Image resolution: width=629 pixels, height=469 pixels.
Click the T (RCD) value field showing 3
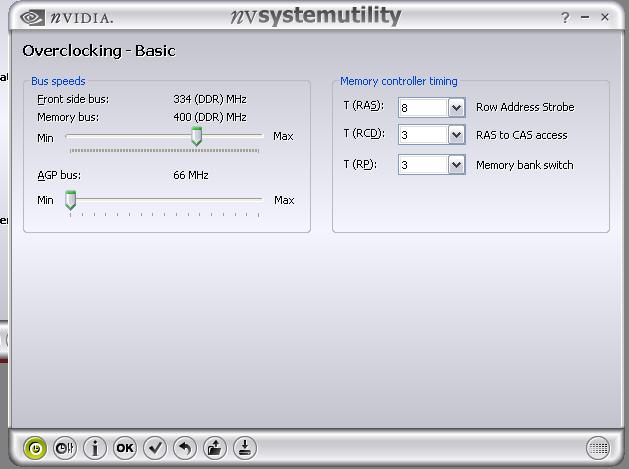tap(423, 135)
